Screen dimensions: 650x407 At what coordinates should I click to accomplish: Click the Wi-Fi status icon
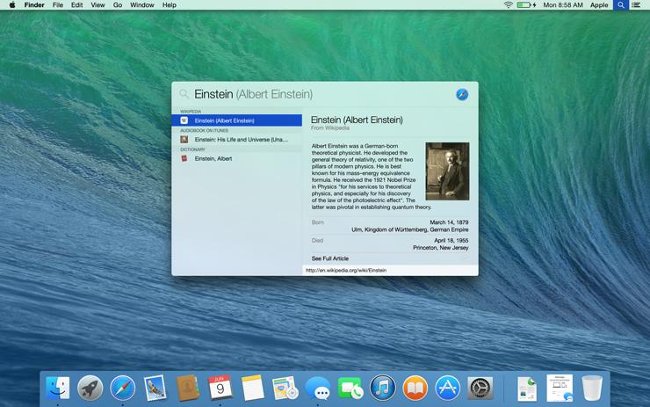coord(508,5)
